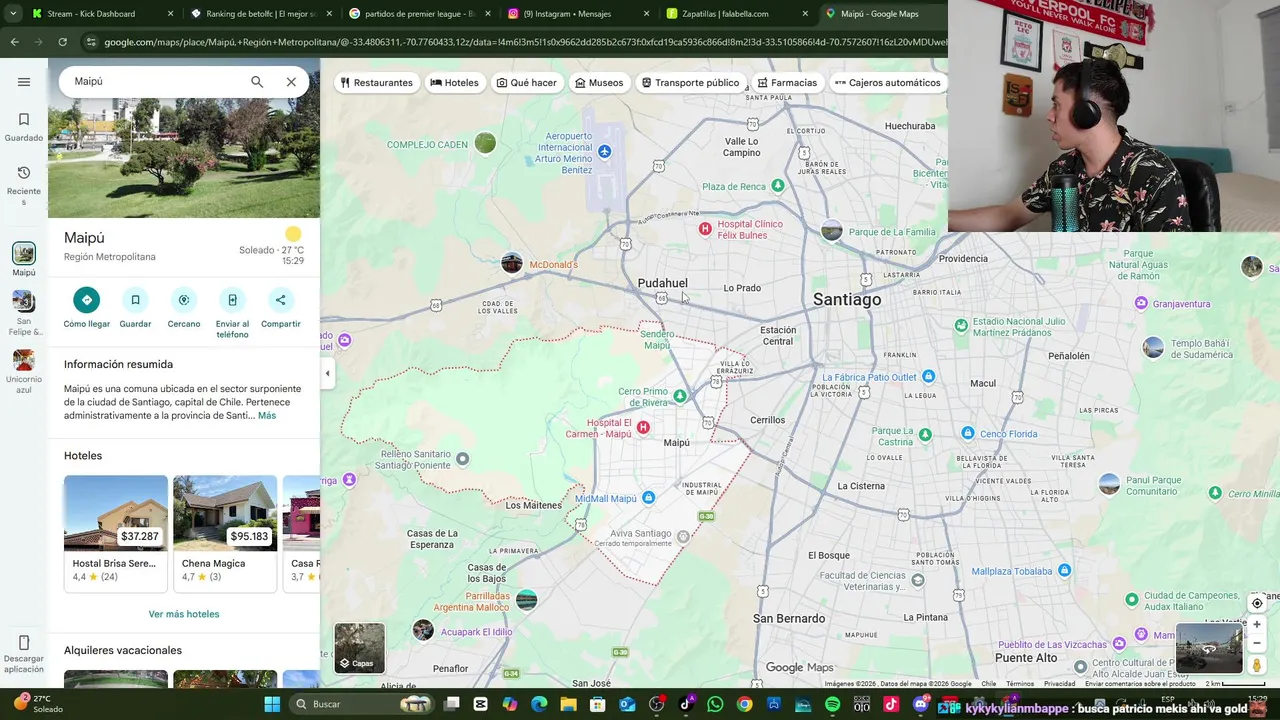Image resolution: width=1280 pixels, height=720 pixels.
Task: Expand summary with the Más link
Action: coord(267,415)
